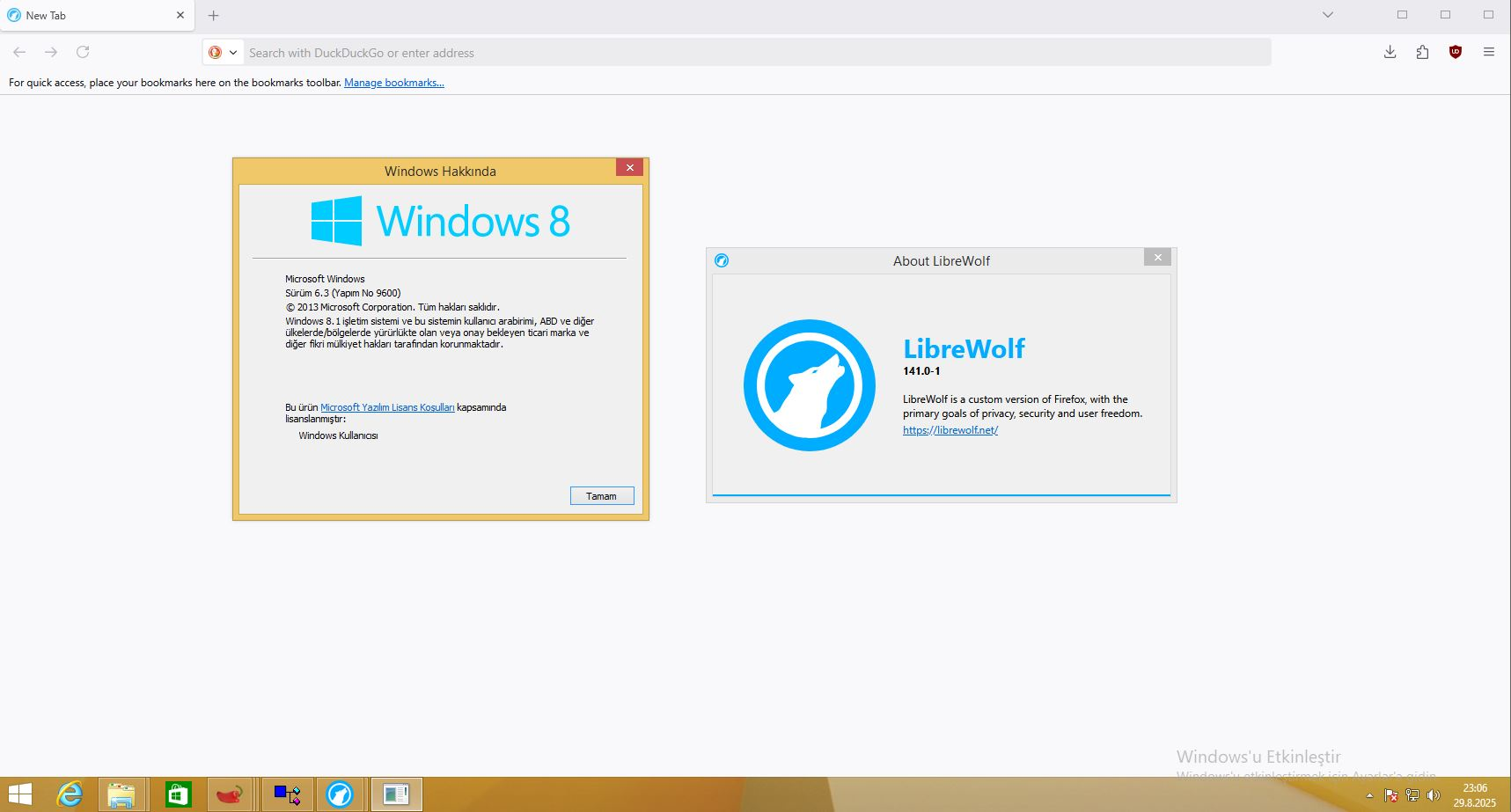Open the Microsoft Yazılım Lisans Koşulları link
This screenshot has height=812, width=1511.
point(387,407)
